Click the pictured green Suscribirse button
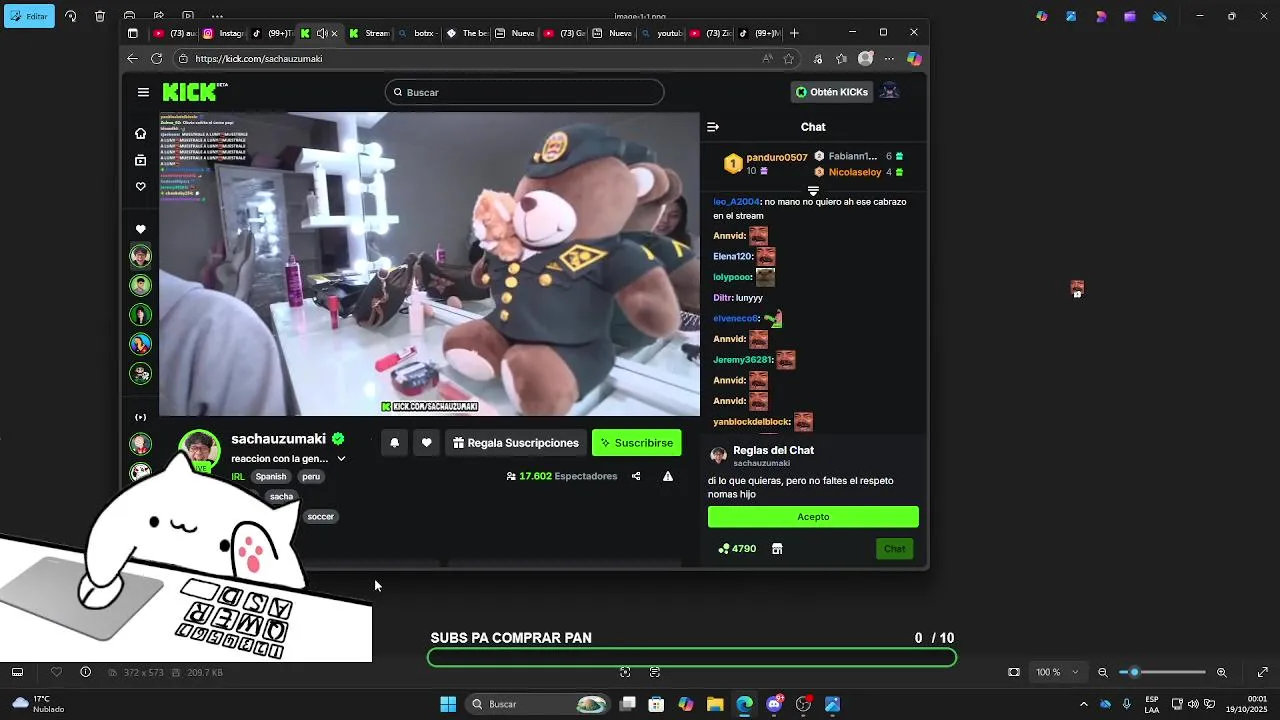This screenshot has height=720, width=1280. point(636,443)
